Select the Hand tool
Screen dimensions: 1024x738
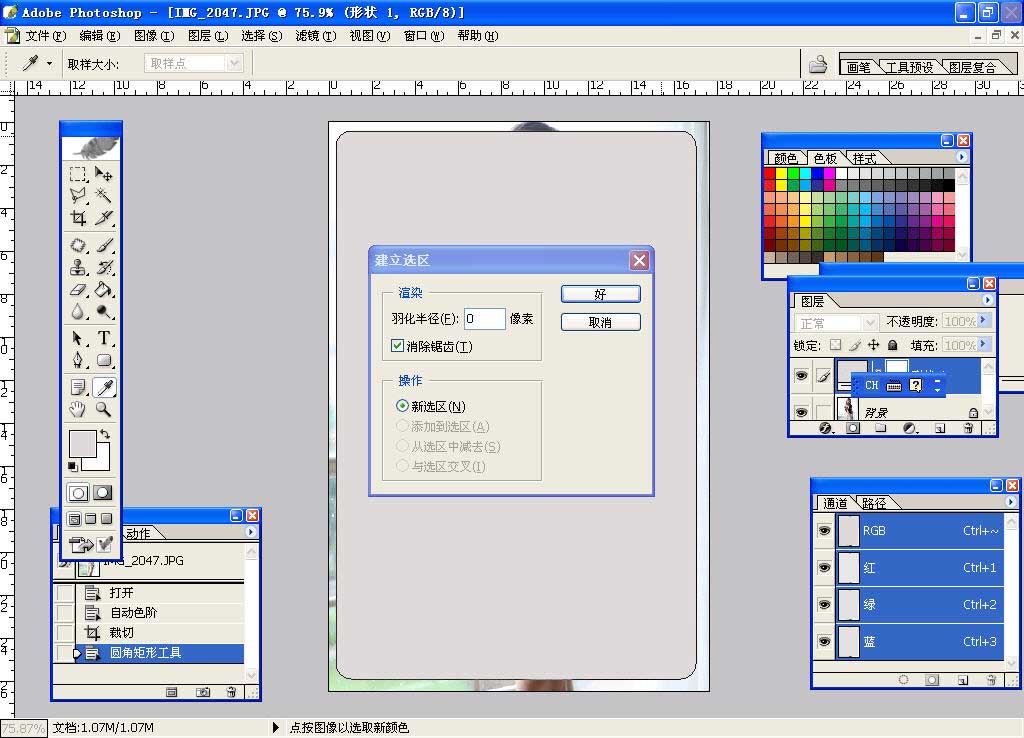click(78, 409)
